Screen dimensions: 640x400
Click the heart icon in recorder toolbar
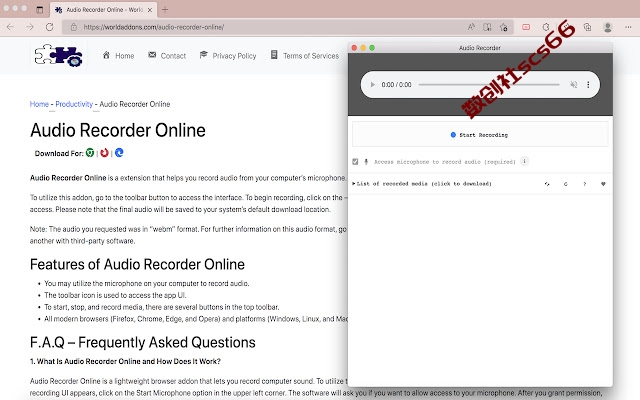tap(603, 184)
